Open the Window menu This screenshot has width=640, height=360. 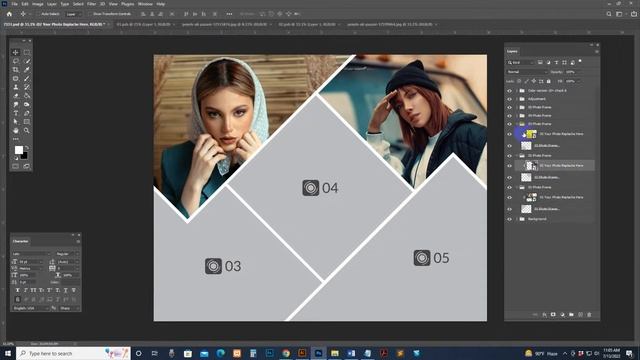[x=145, y=4]
